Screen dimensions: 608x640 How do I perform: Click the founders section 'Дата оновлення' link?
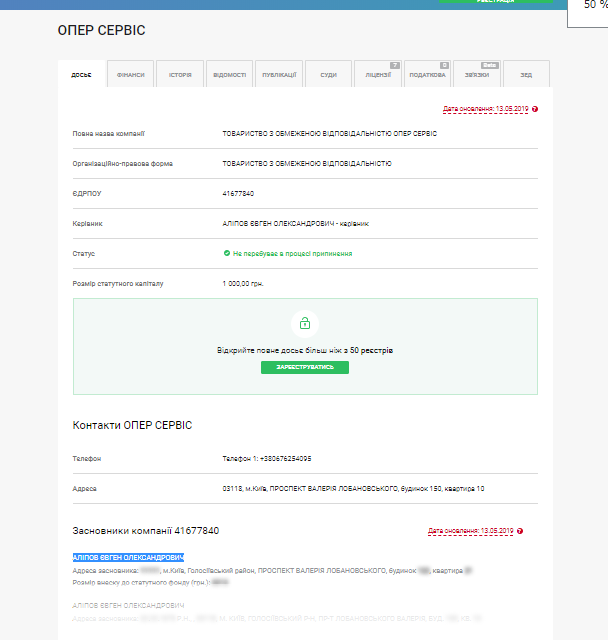[x=469, y=531]
